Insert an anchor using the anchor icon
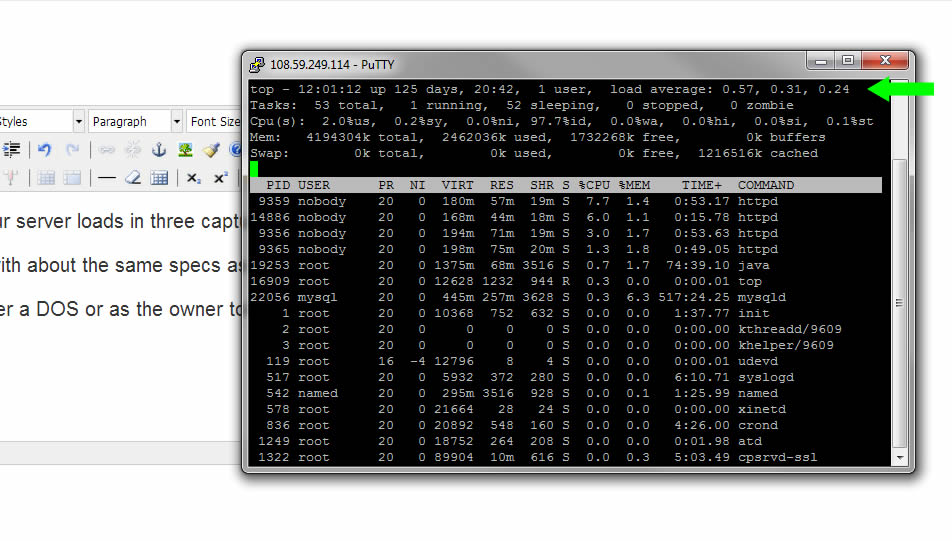Viewport: 952px width, 541px height. (x=158, y=149)
